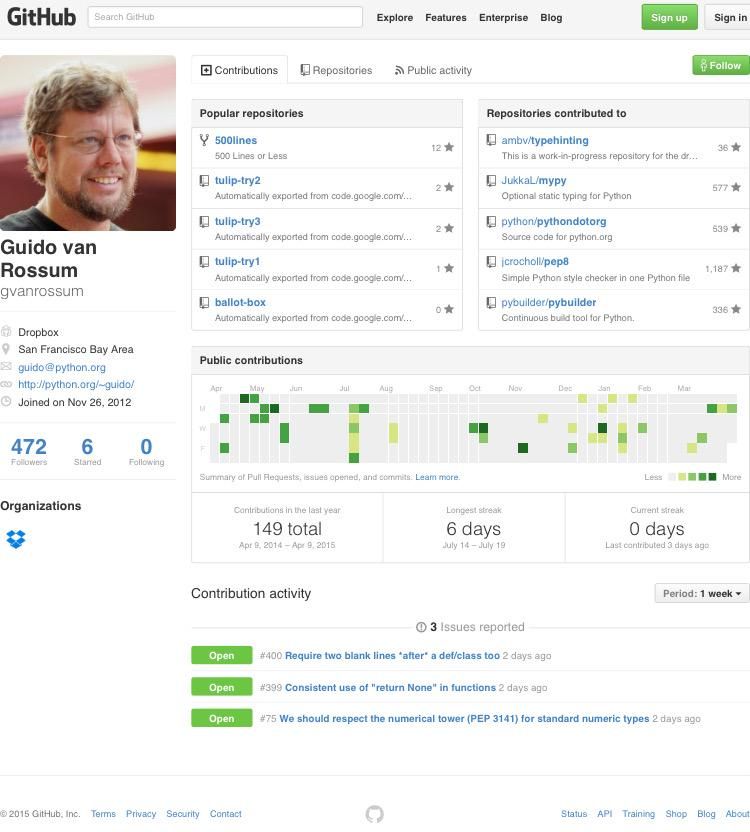Click the darkest green legend square
The width and height of the screenshot is (750, 832).
714,477
